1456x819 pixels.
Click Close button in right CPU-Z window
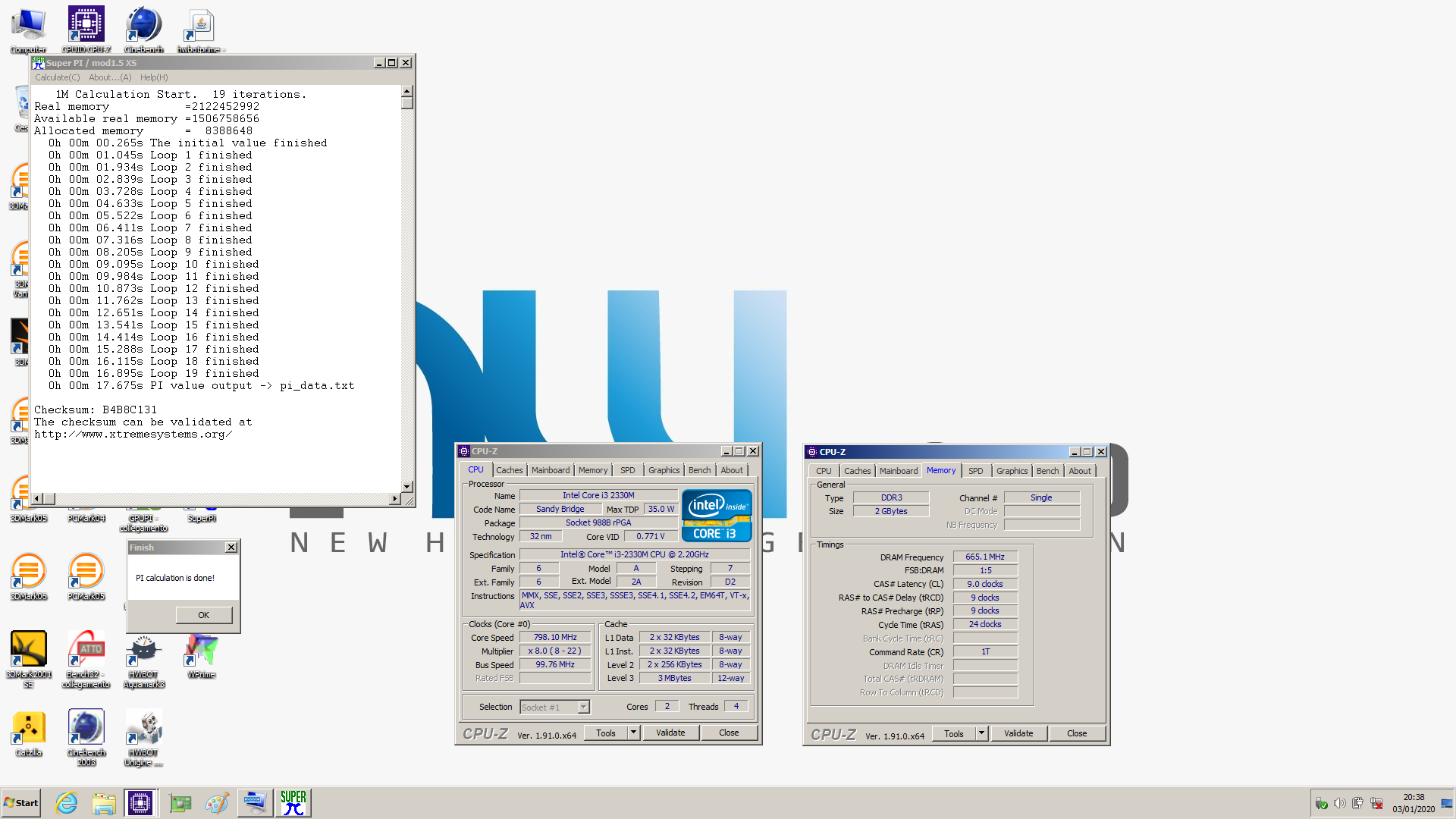1077,733
